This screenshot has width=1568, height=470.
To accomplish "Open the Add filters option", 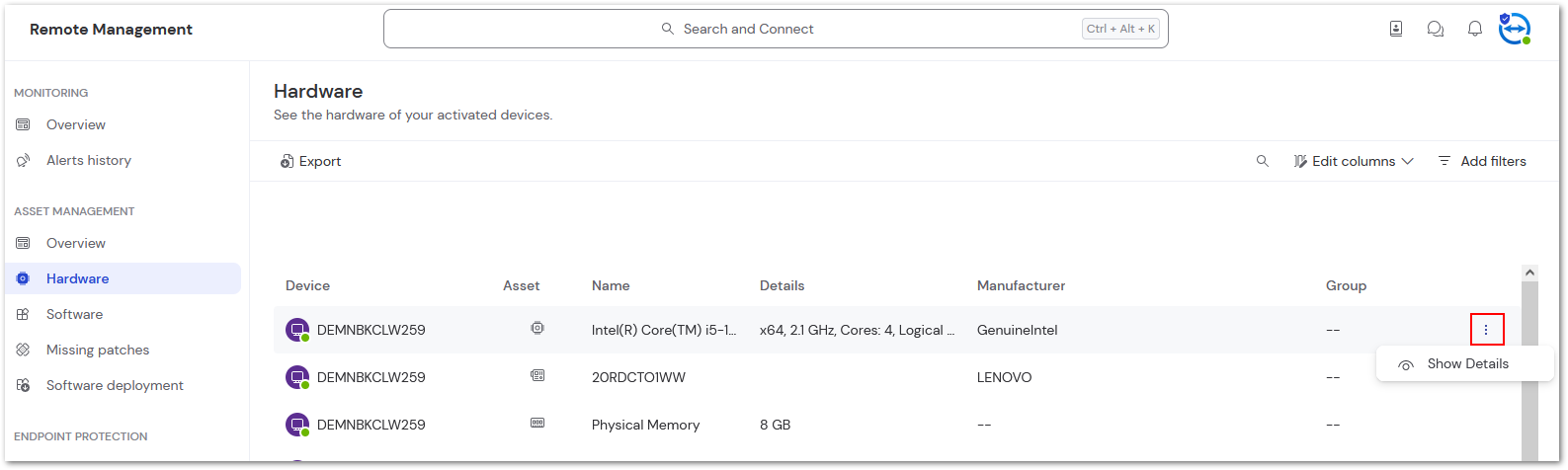I will pyautogui.click(x=1481, y=161).
